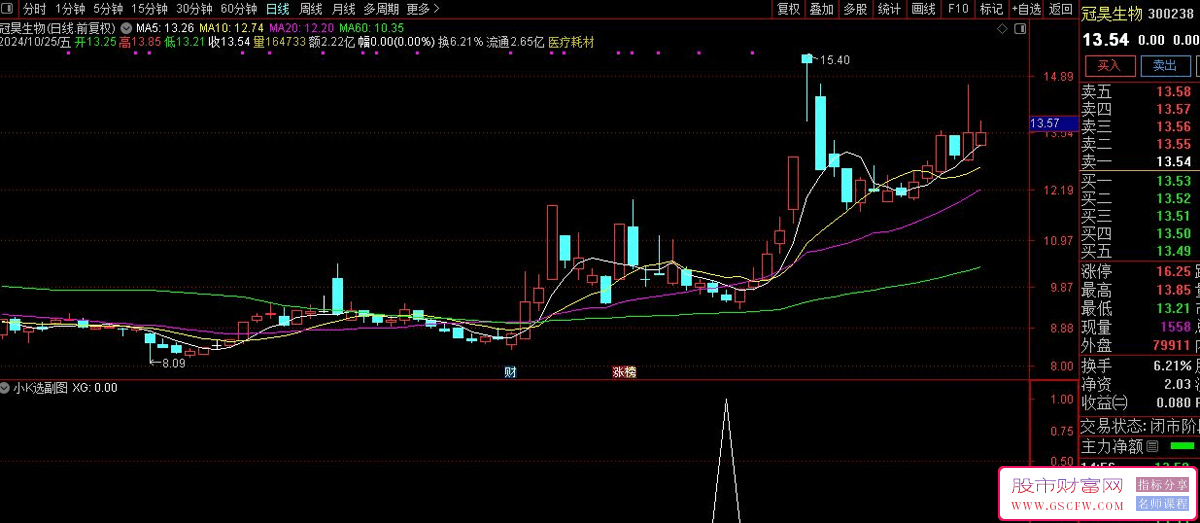Select the 1分钟 period
This screenshot has height=523, width=1200.
pos(70,9)
